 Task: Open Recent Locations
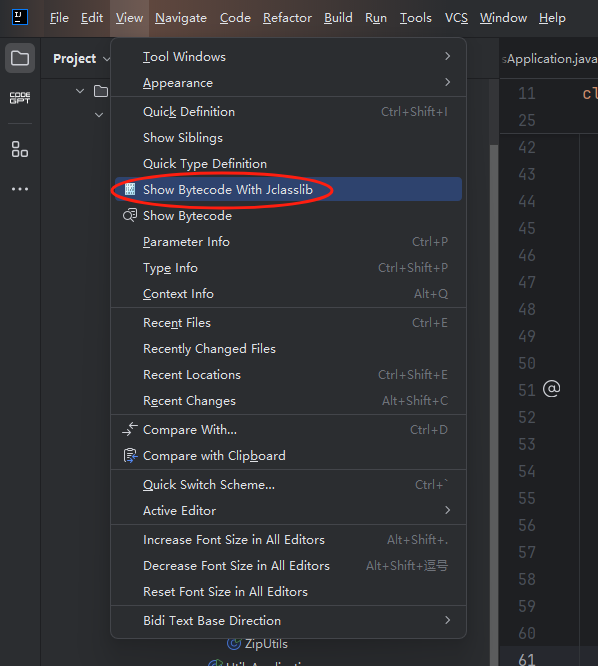coord(288,374)
